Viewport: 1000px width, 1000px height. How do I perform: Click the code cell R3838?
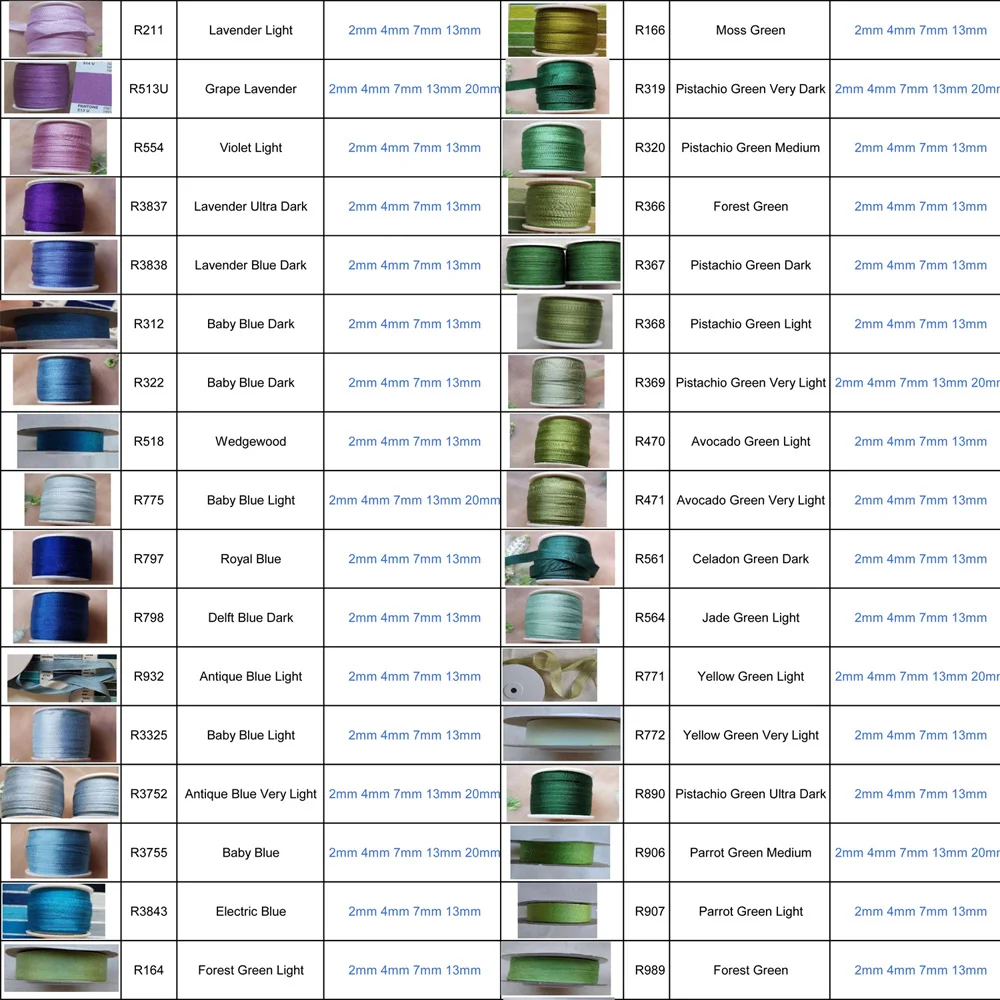[x=149, y=265]
